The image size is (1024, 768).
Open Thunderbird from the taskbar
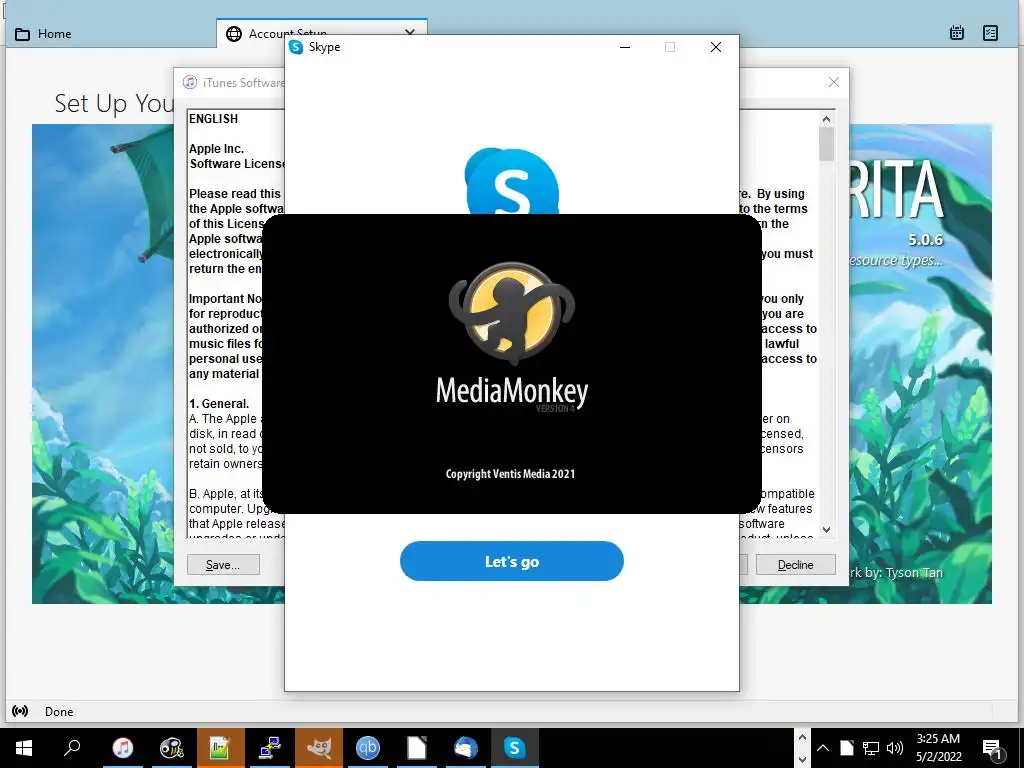coord(466,748)
